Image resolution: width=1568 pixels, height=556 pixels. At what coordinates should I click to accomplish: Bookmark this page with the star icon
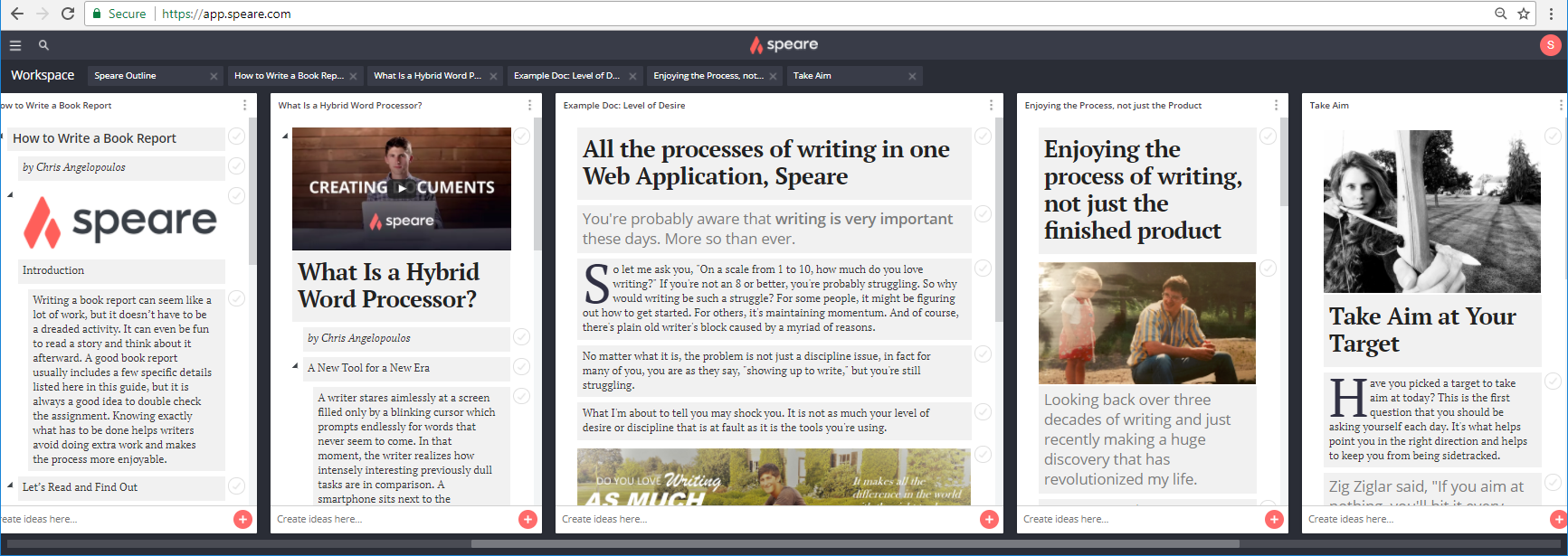point(1524,14)
